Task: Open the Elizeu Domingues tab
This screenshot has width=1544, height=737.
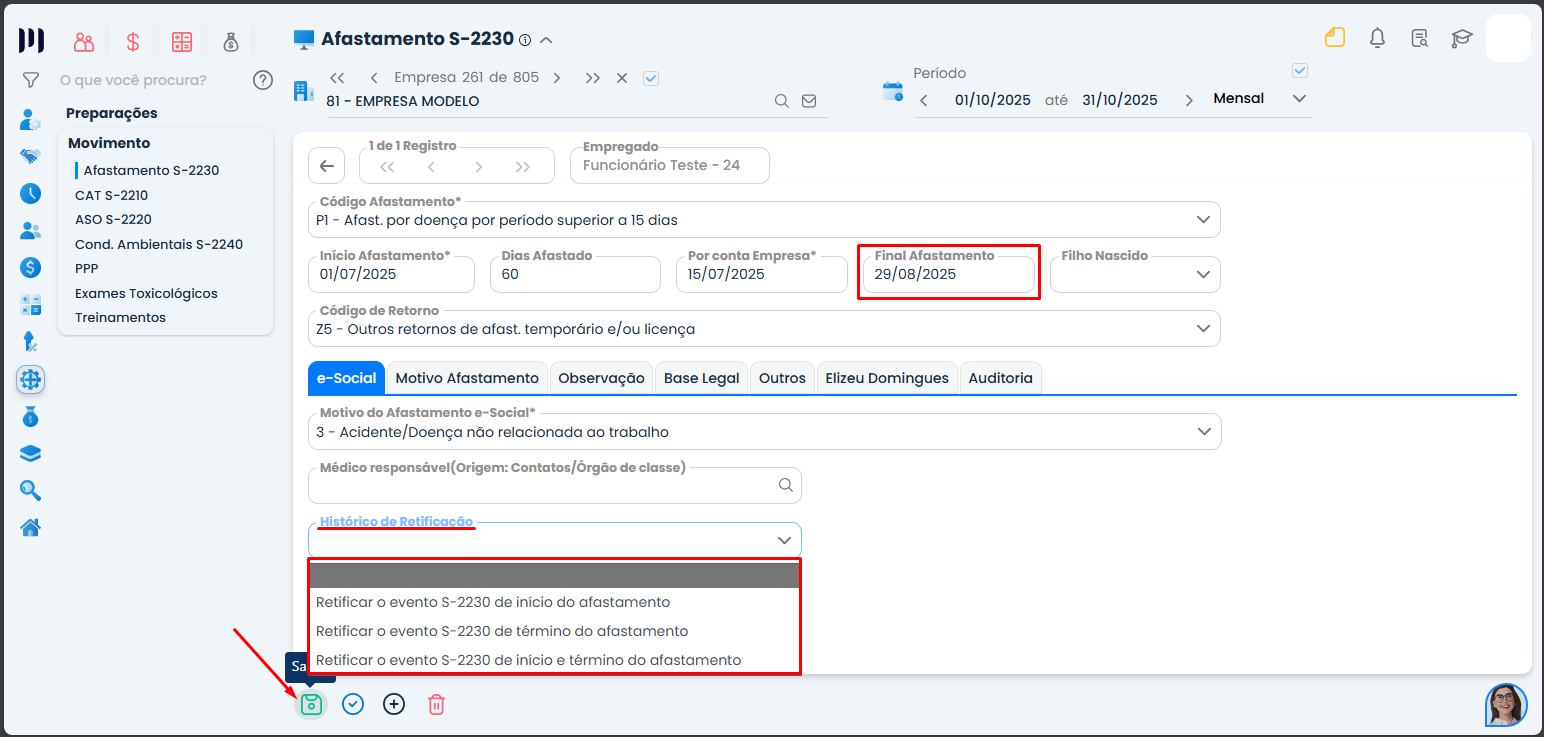Action: click(x=887, y=378)
